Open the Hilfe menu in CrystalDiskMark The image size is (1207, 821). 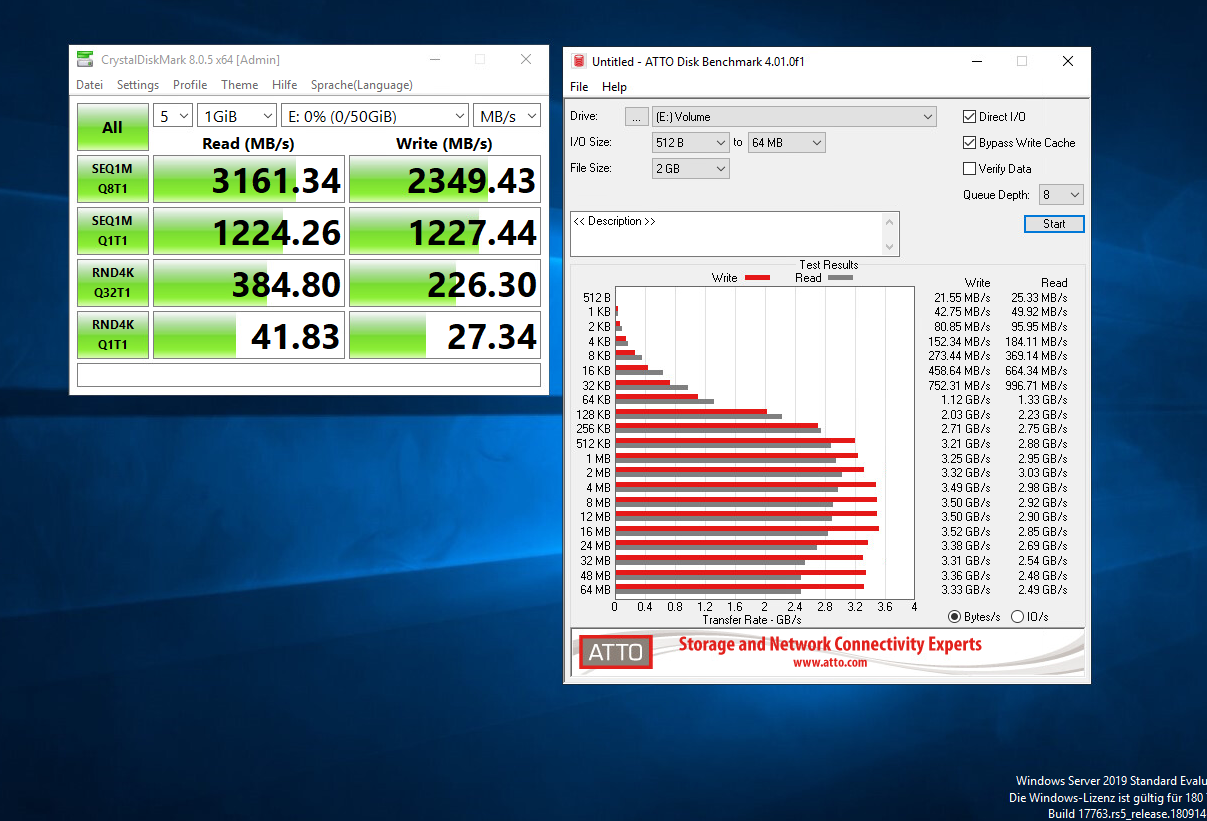click(x=285, y=85)
